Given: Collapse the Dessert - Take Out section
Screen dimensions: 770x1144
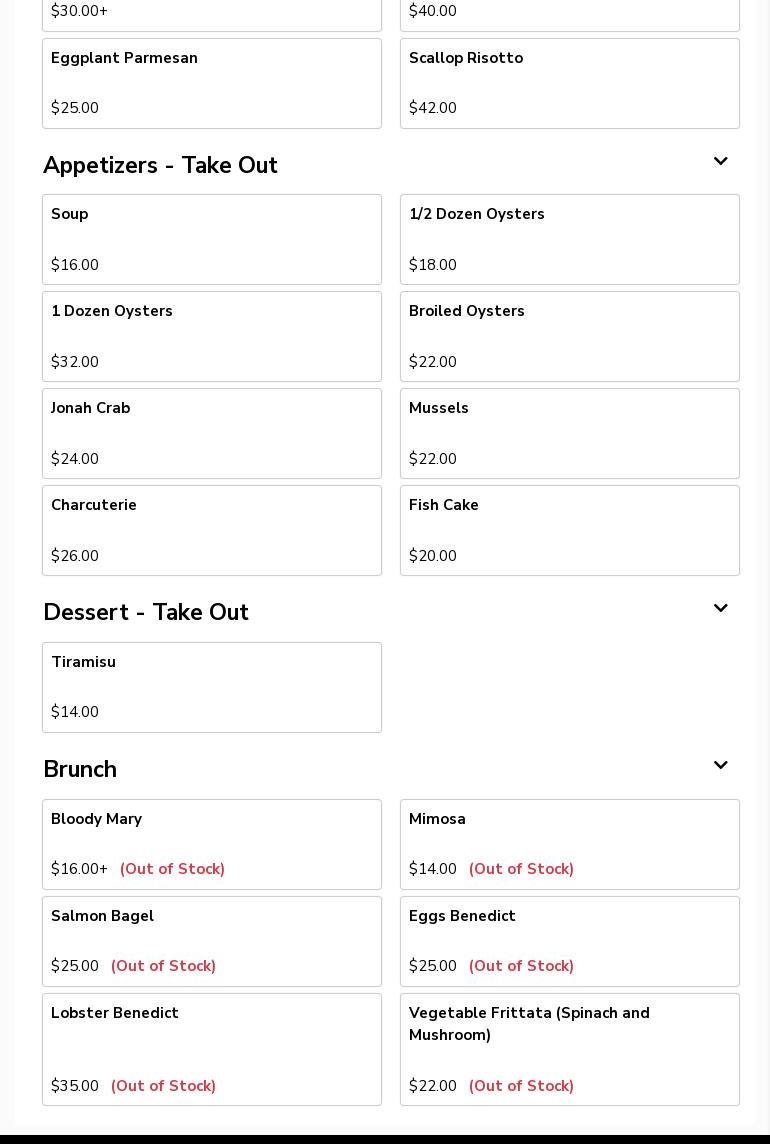Looking at the screenshot, I should (720, 609).
